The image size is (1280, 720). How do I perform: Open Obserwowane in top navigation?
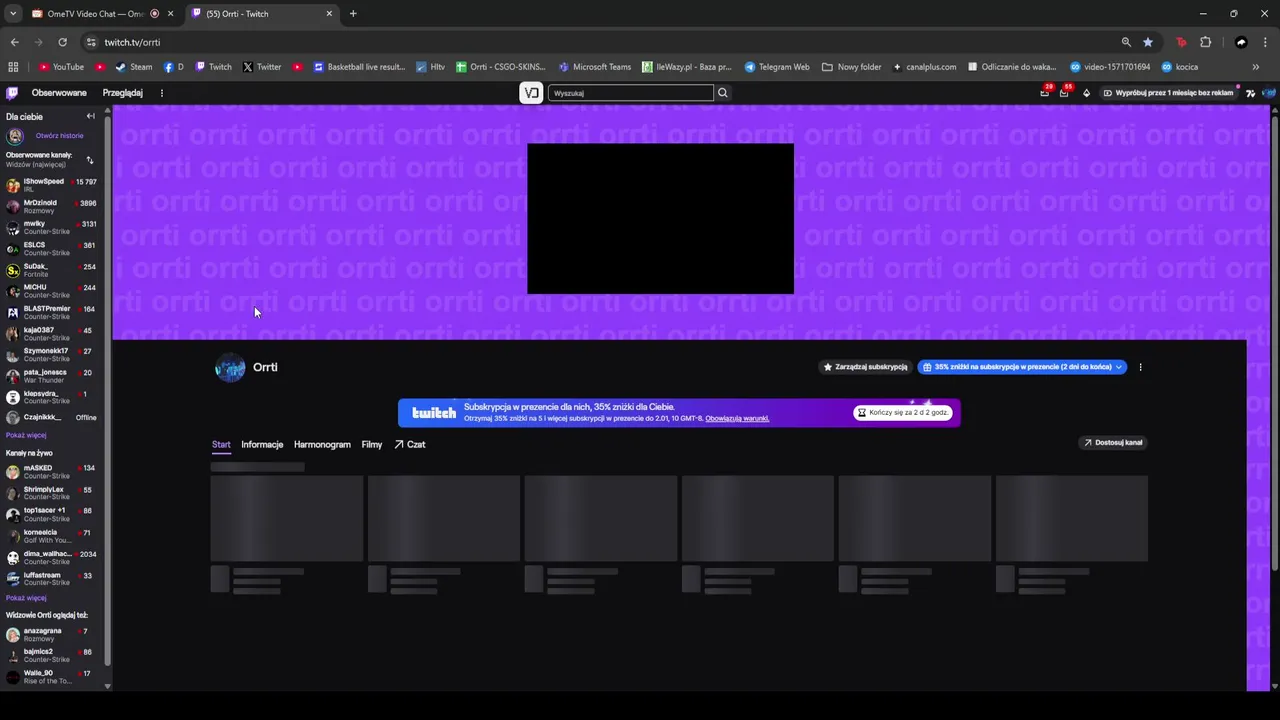[59, 93]
